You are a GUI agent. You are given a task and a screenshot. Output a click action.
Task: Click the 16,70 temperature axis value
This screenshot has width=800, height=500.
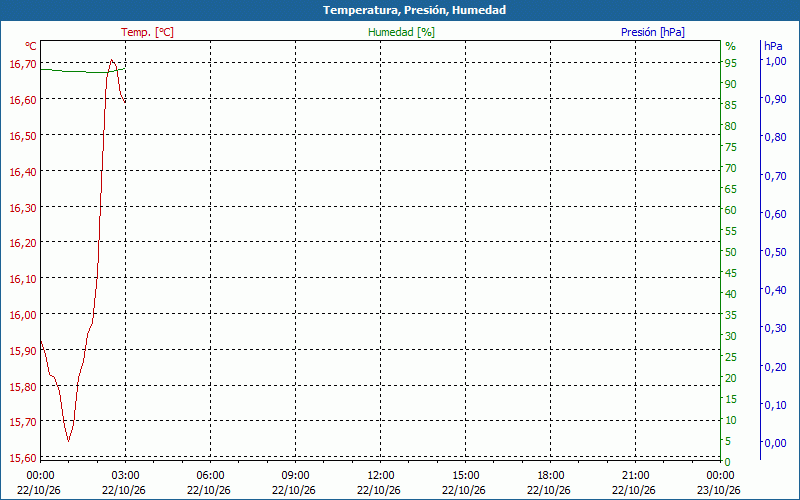pos(23,64)
